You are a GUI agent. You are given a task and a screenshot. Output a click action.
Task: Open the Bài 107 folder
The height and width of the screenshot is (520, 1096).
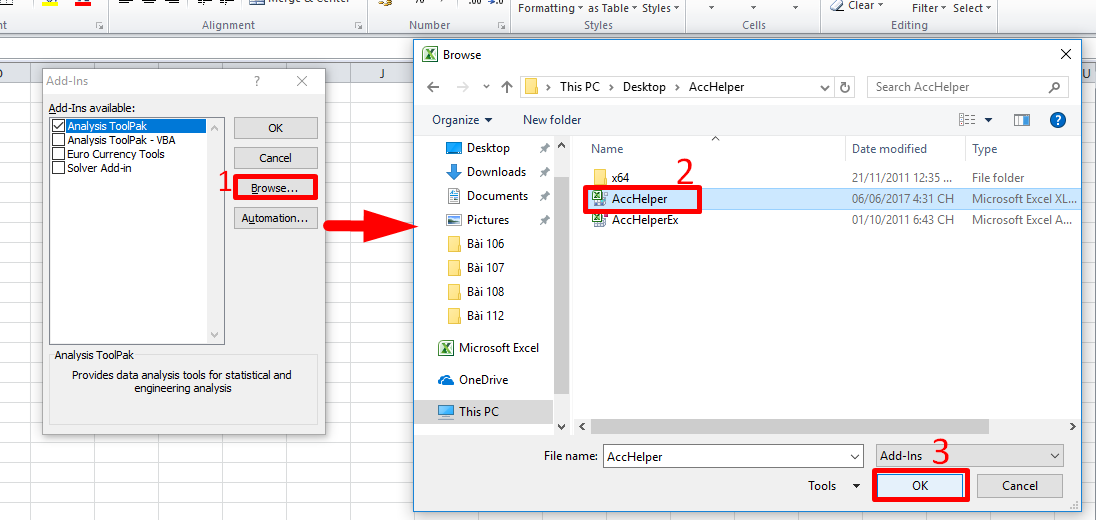click(x=485, y=268)
